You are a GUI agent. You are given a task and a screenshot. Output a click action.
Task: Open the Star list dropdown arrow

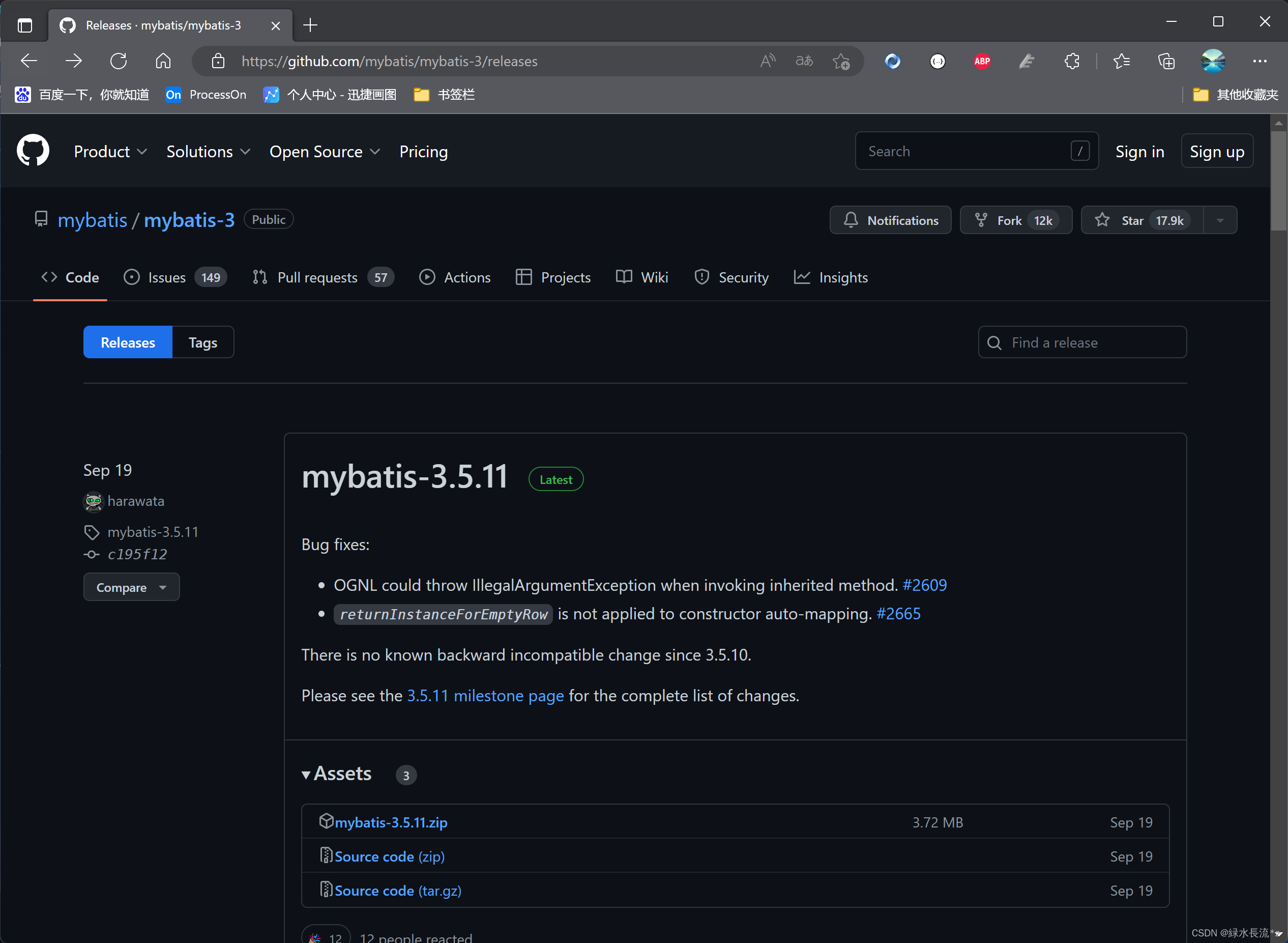1220,220
